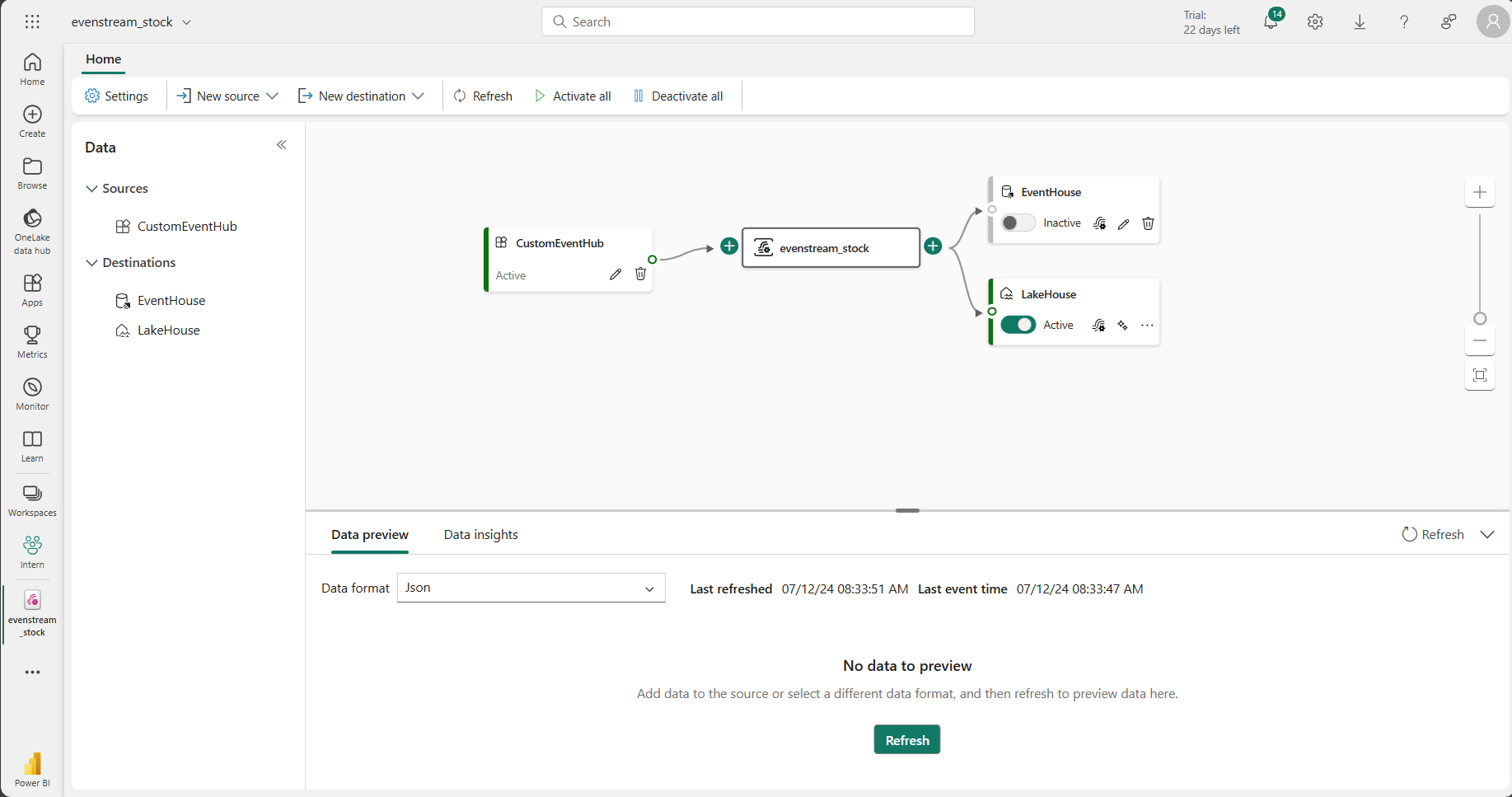Open help question mark
The image size is (1512, 797).
1404,22
